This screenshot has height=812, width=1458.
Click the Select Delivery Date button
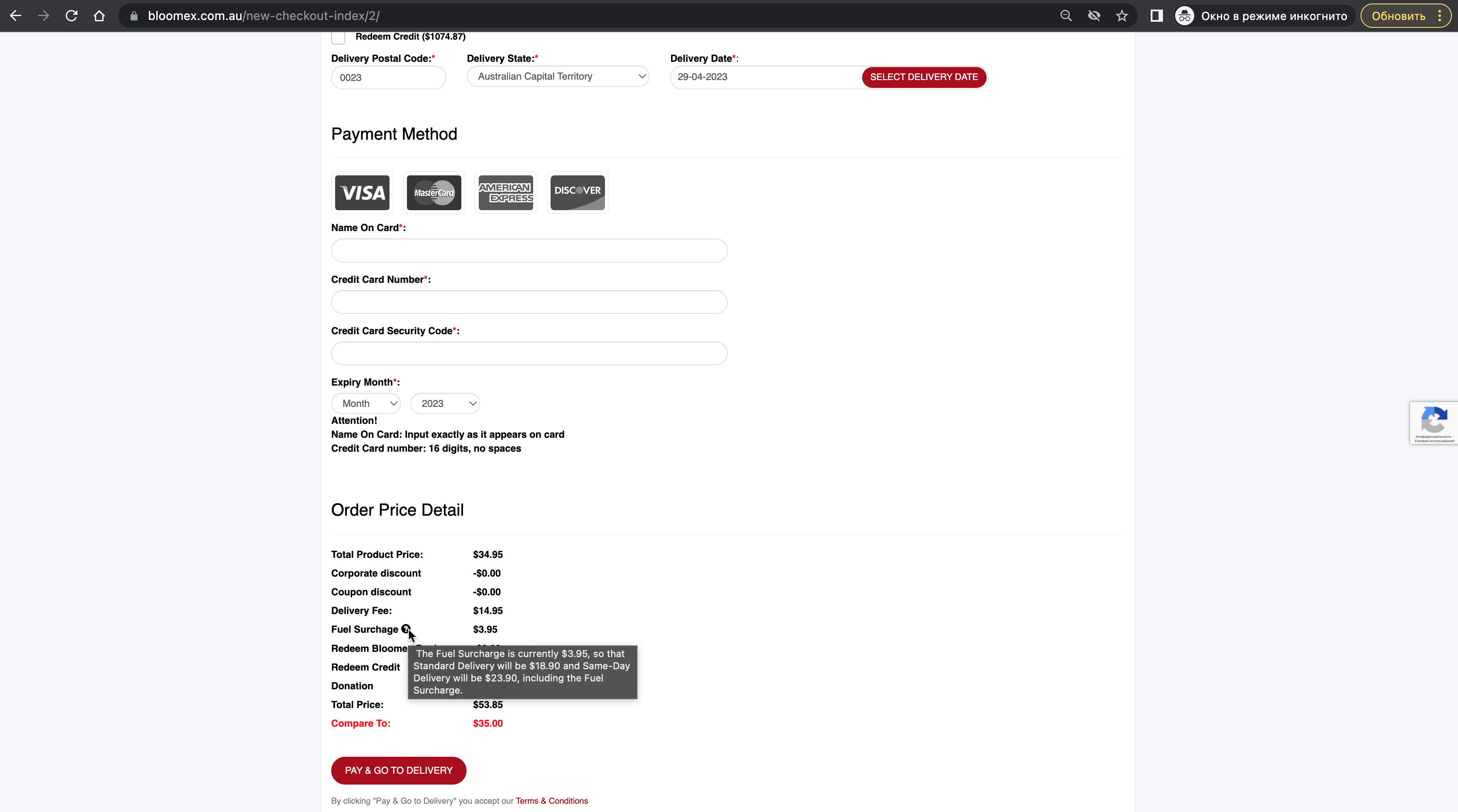coord(924,77)
